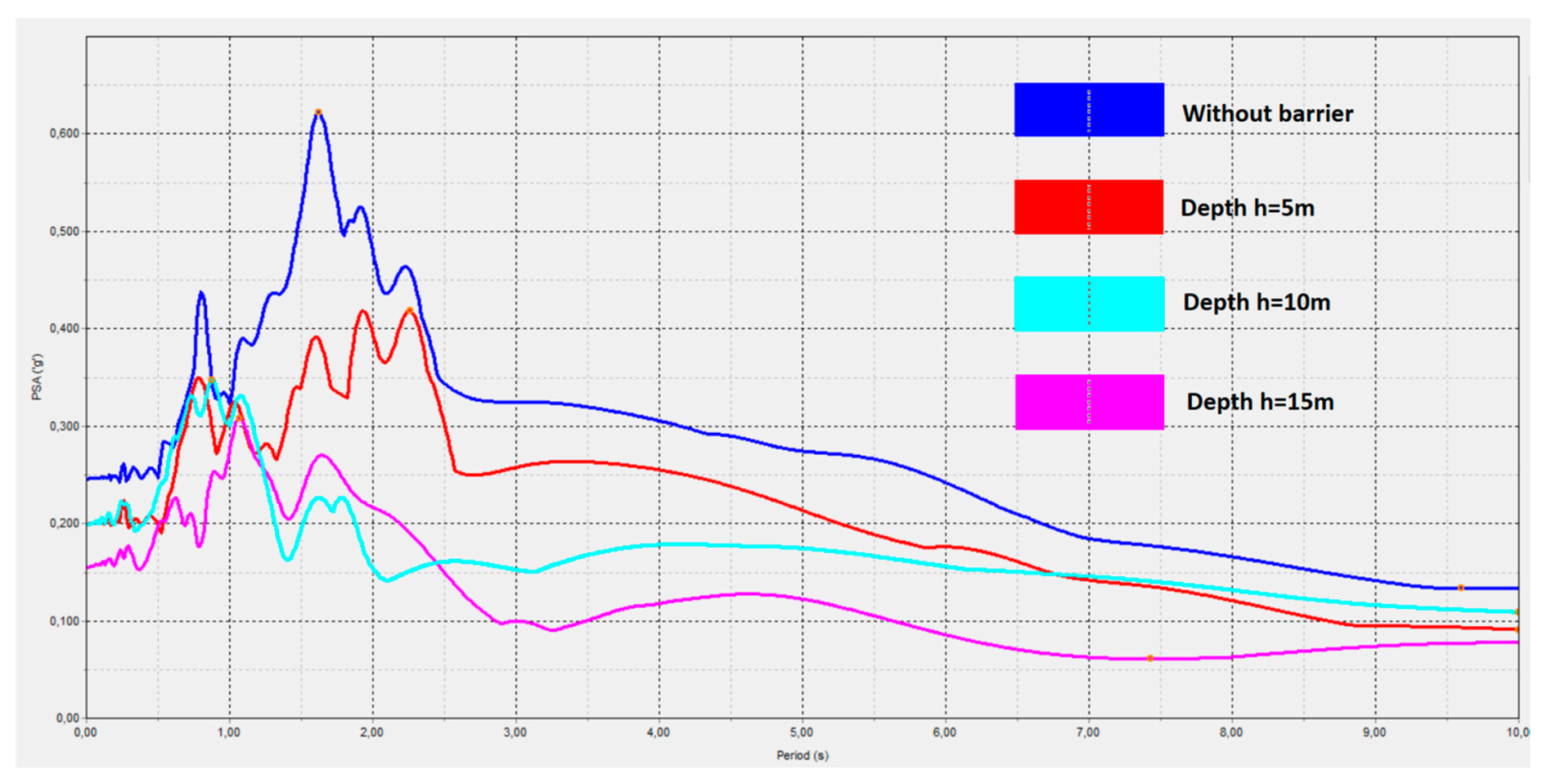Viewport: 1547px width, 784px height.
Task: Click the 0,600 tick label on y-axis
Action: click(x=64, y=134)
